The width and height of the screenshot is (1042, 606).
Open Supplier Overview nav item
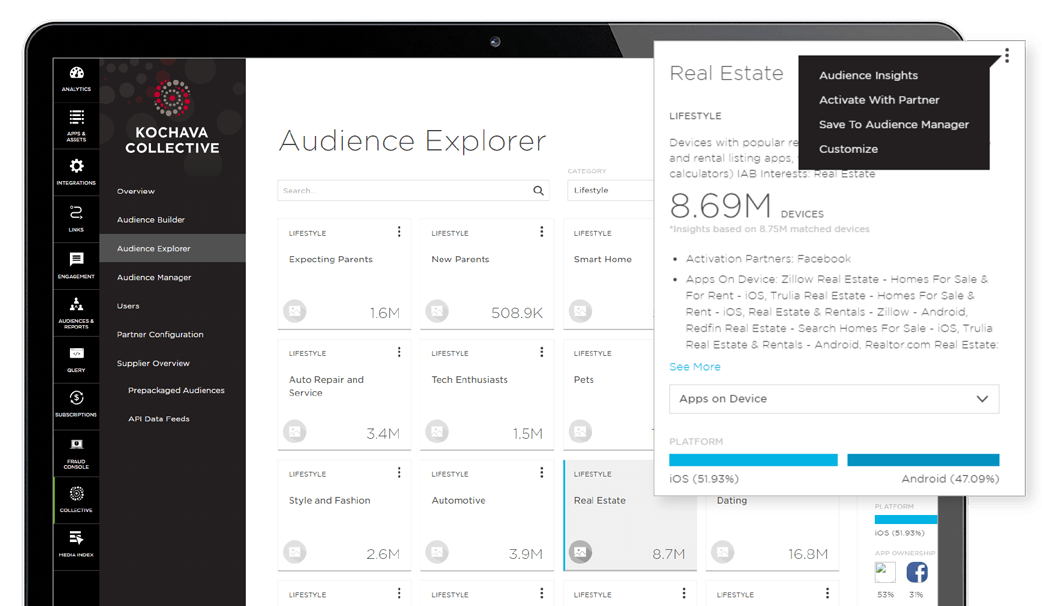pyautogui.click(x=154, y=363)
